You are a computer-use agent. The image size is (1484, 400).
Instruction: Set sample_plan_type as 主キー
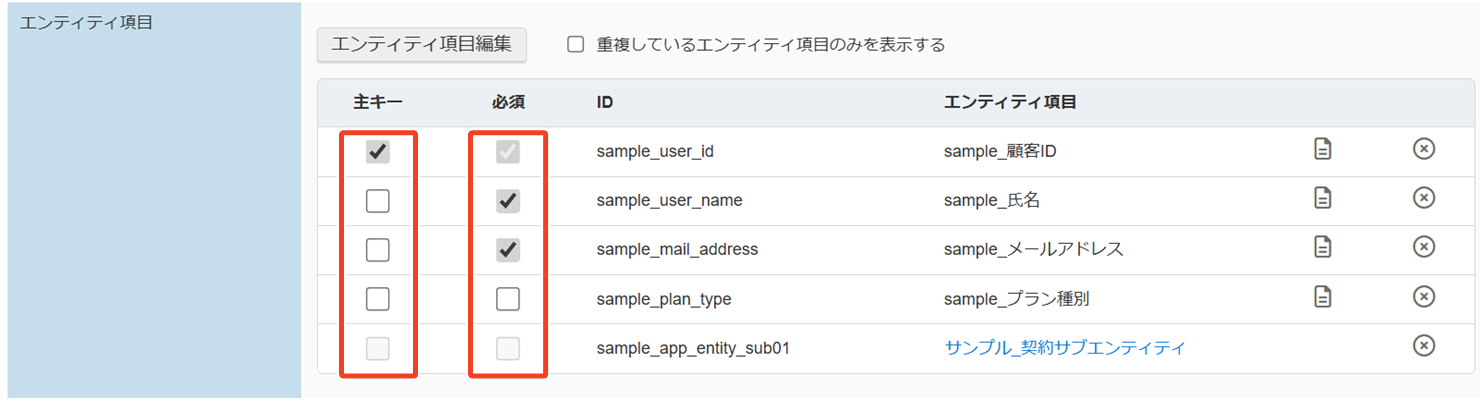tap(378, 299)
